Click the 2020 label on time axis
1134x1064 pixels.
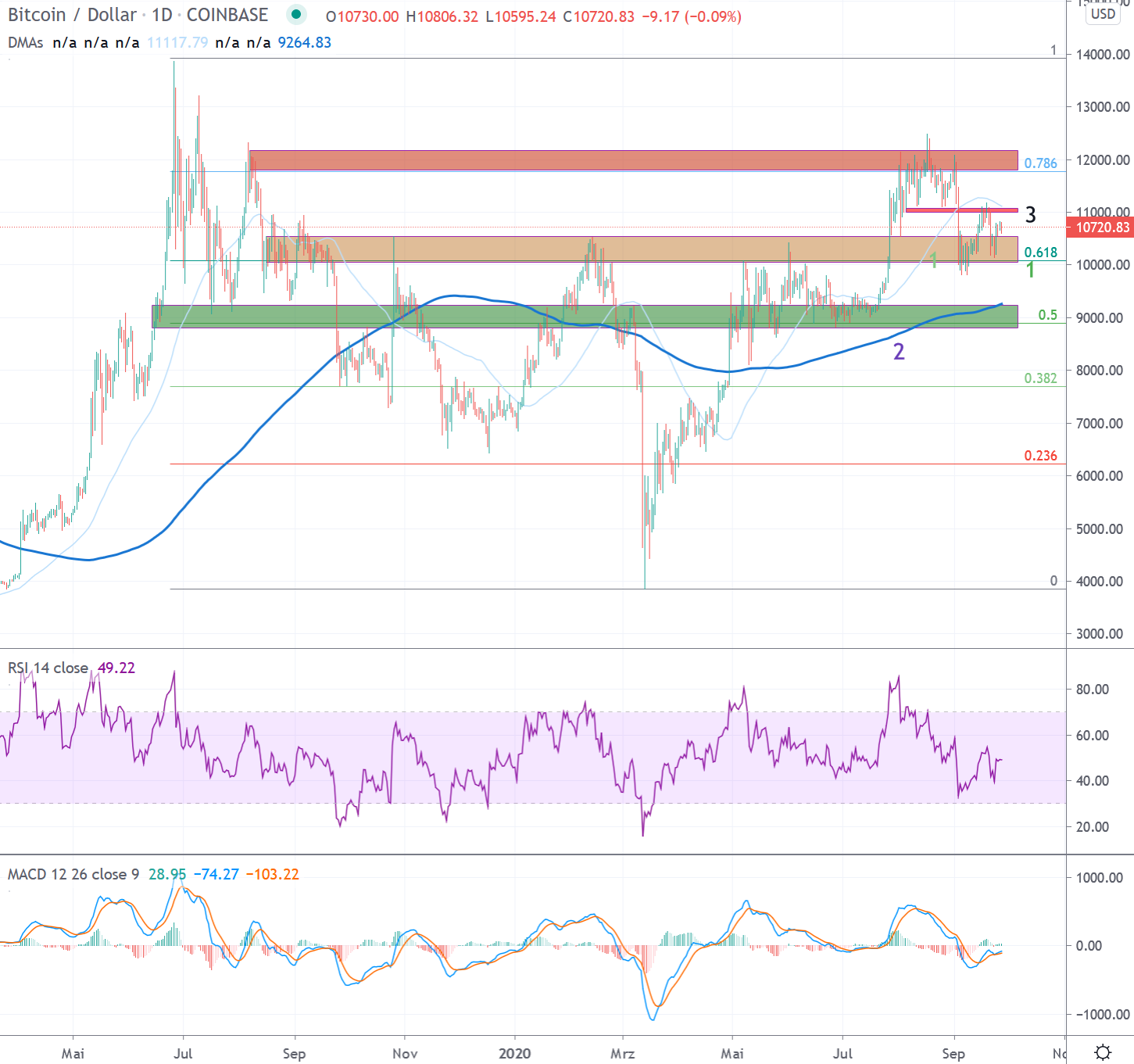coord(514,1053)
